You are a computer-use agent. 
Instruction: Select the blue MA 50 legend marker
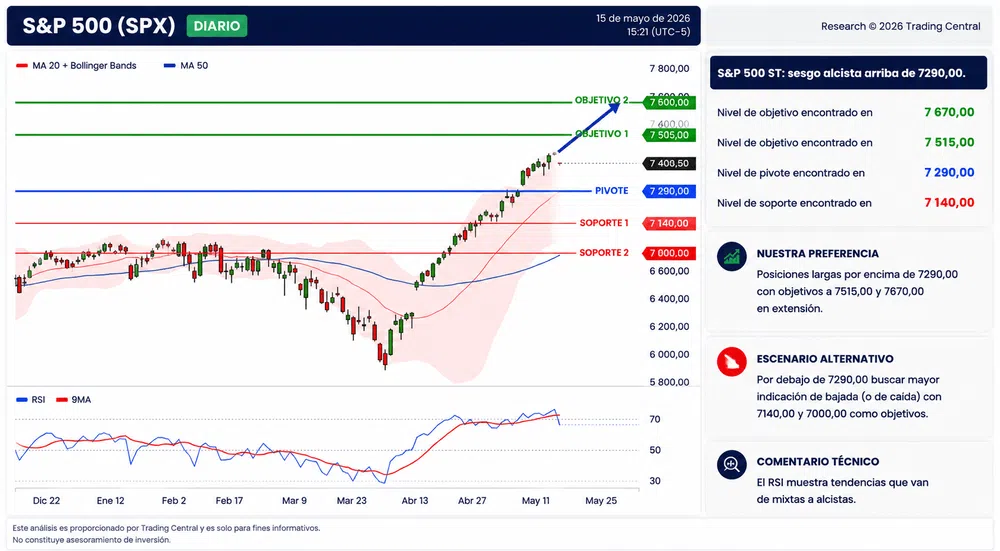(x=170, y=66)
